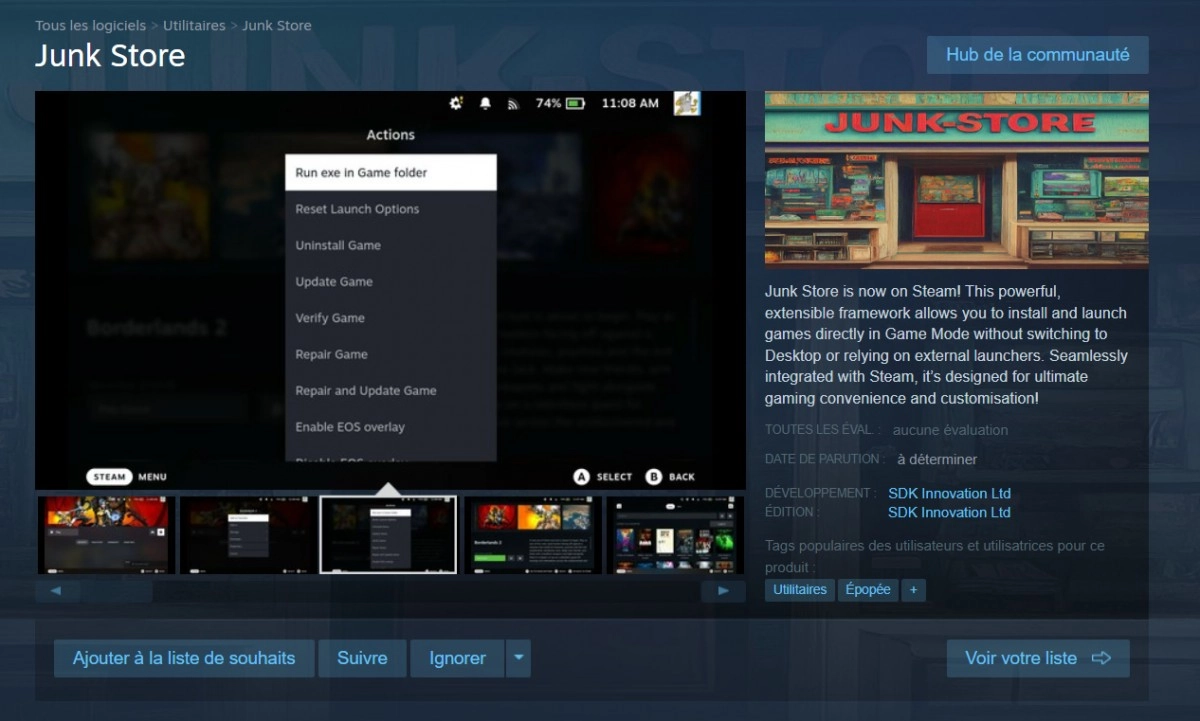This screenshot has height=721, width=1200.
Task: Select the second screenshot thumbnail
Action: pos(248,535)
